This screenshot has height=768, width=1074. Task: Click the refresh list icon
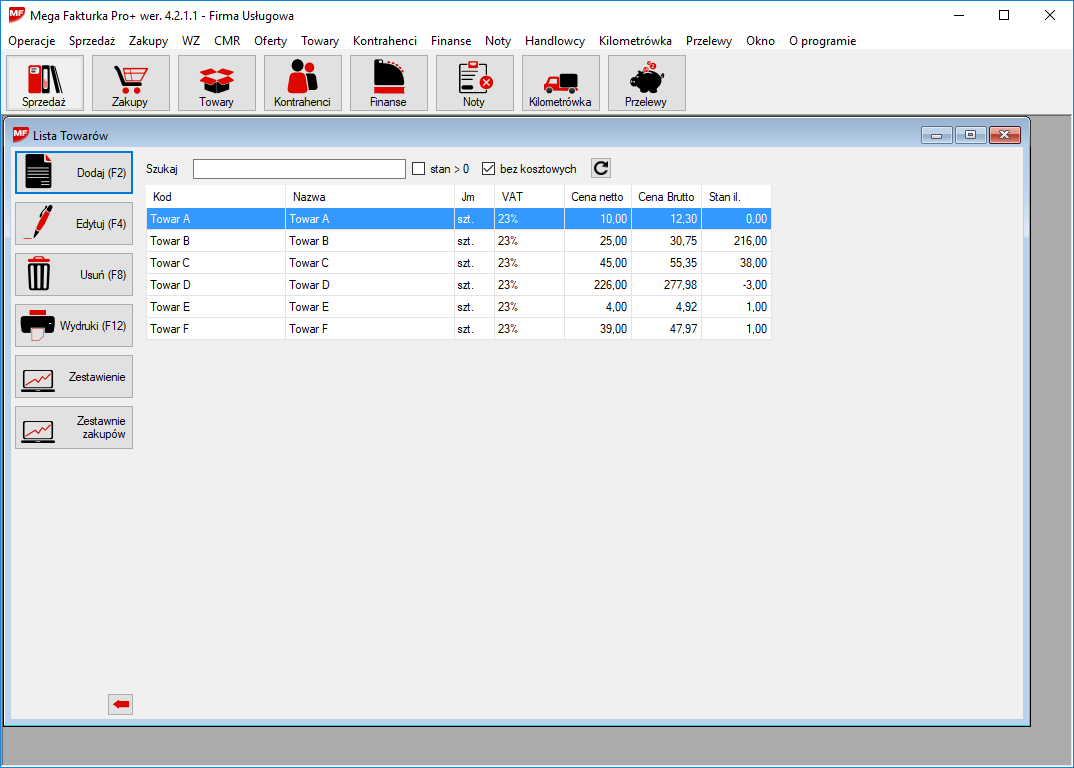pos(600,169)
